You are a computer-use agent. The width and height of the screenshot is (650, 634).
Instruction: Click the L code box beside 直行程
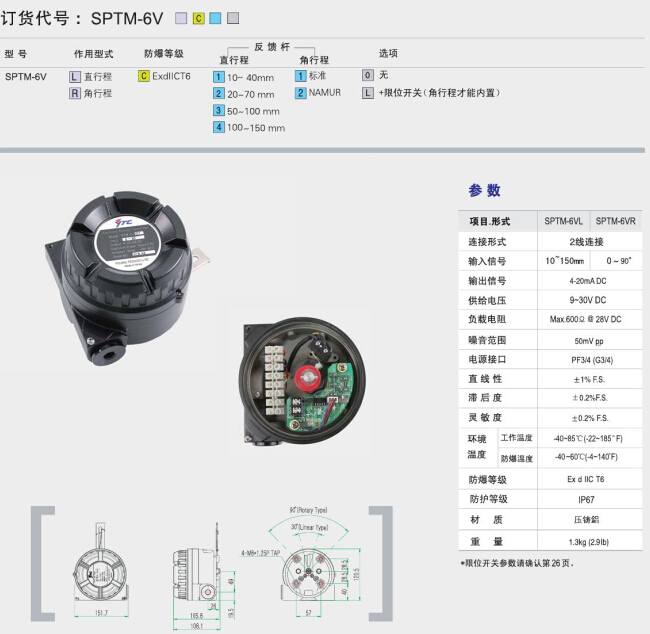tap(75, 77)
